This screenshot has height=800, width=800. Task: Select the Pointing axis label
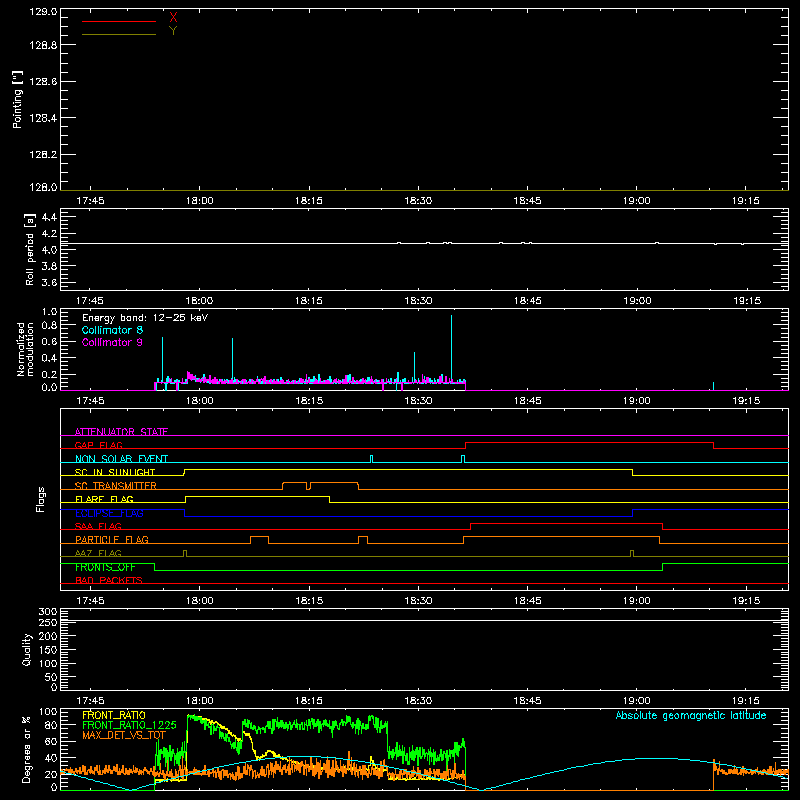(x=17, y=99)
